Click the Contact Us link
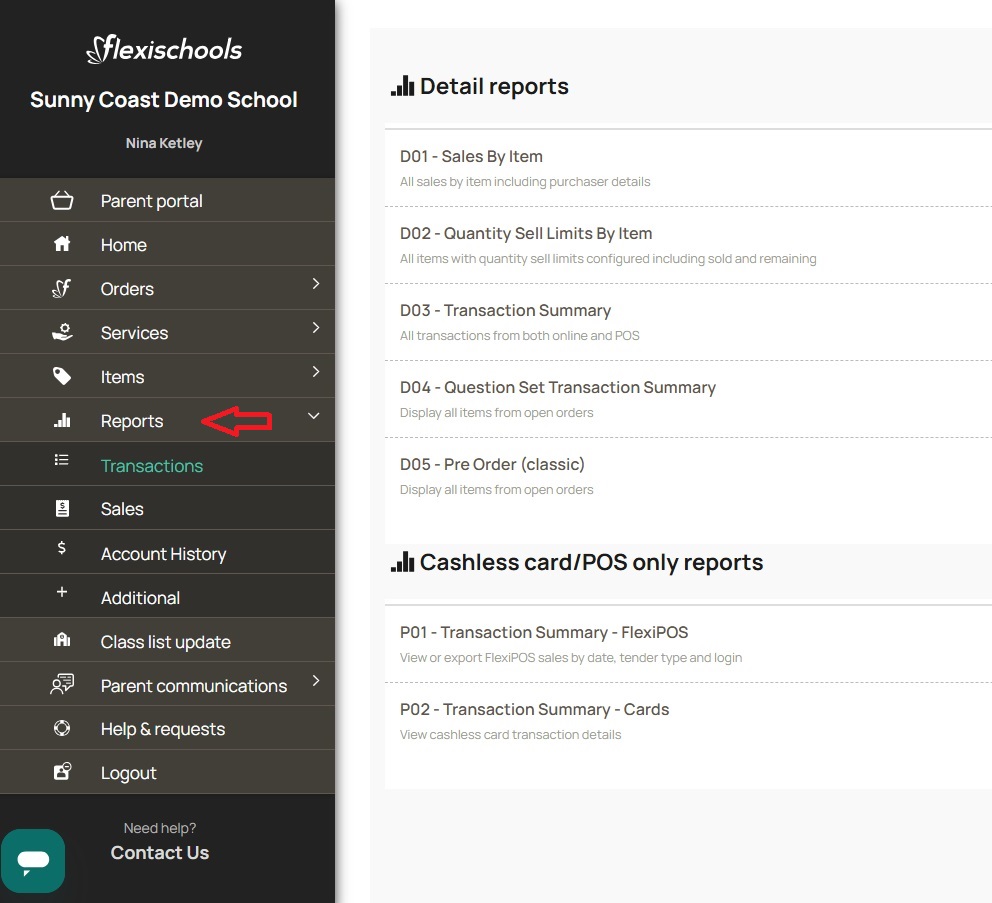Image resolution: width=992 pixels, height=903 pixels. [160, 852]
